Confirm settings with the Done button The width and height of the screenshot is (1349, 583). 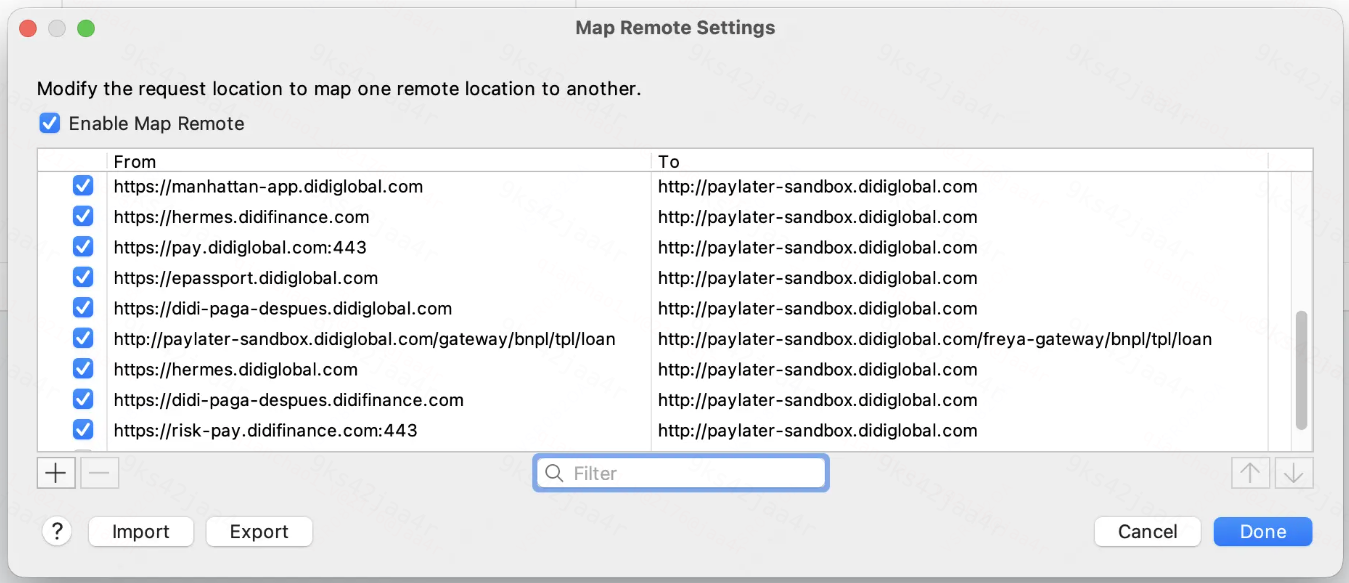coord(1263,532)
